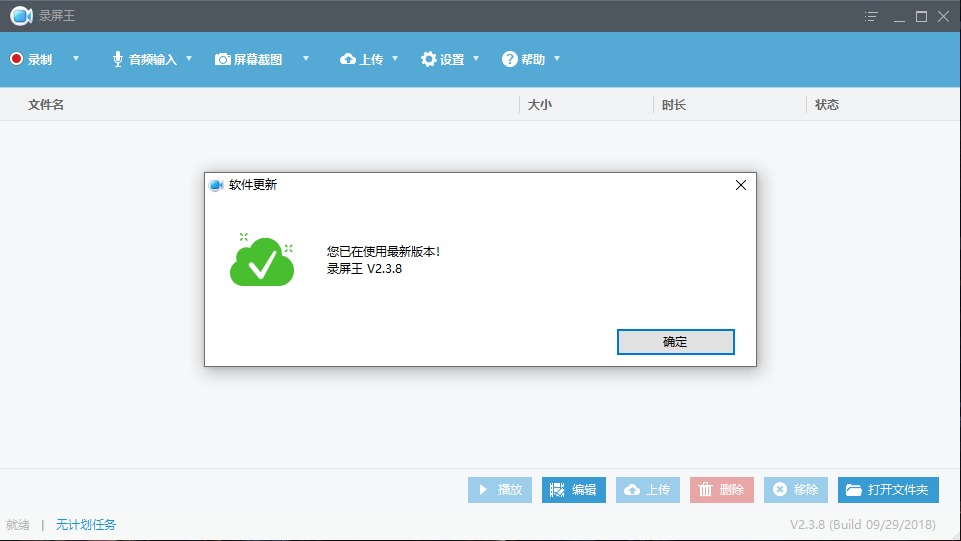Image resolution: width=961 pixels, height=541 pixels.
Task: Click the settings gear icon
Action: [x=429, y=59]
